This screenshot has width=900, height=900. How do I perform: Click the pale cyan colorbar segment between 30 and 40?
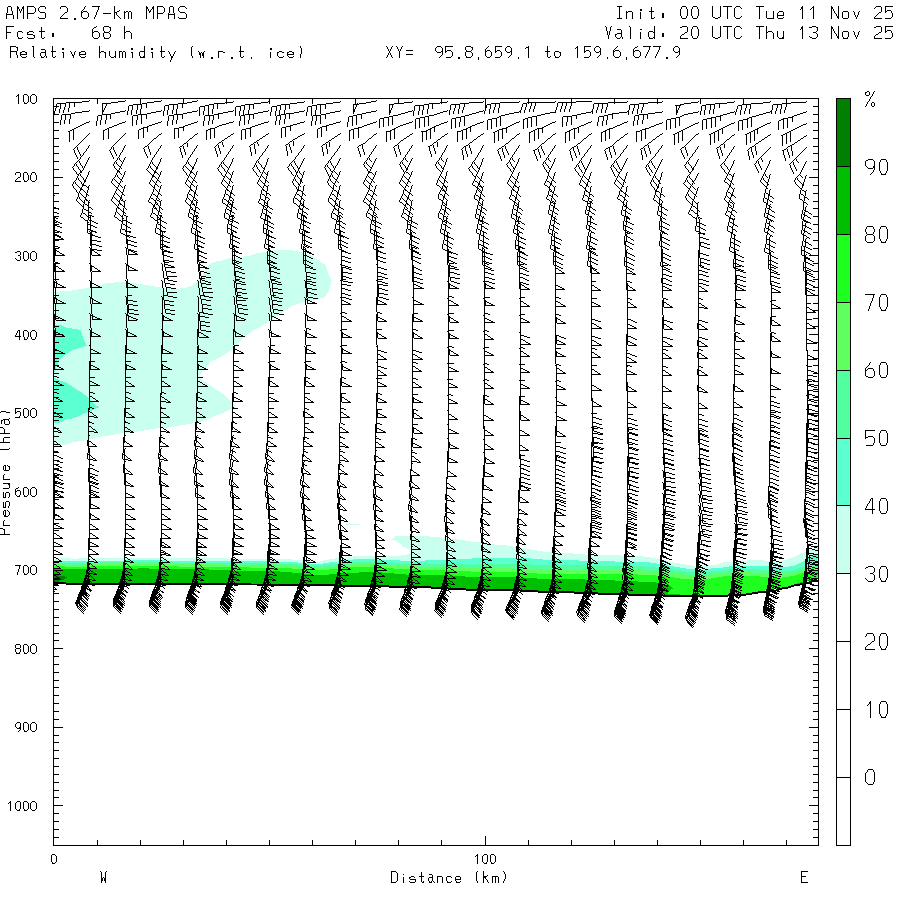click(843, 540)
